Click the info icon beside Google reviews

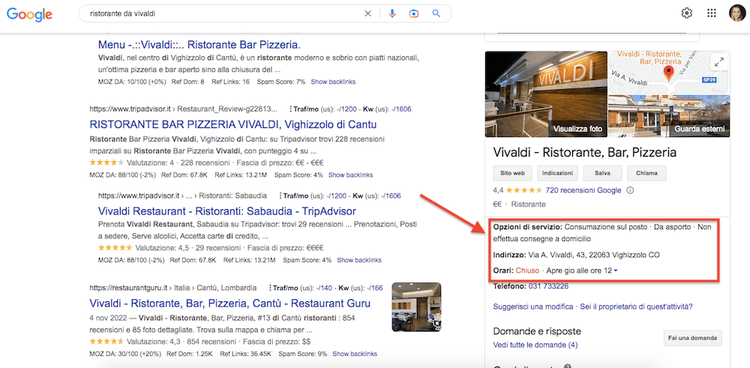(x=630, y=190)
